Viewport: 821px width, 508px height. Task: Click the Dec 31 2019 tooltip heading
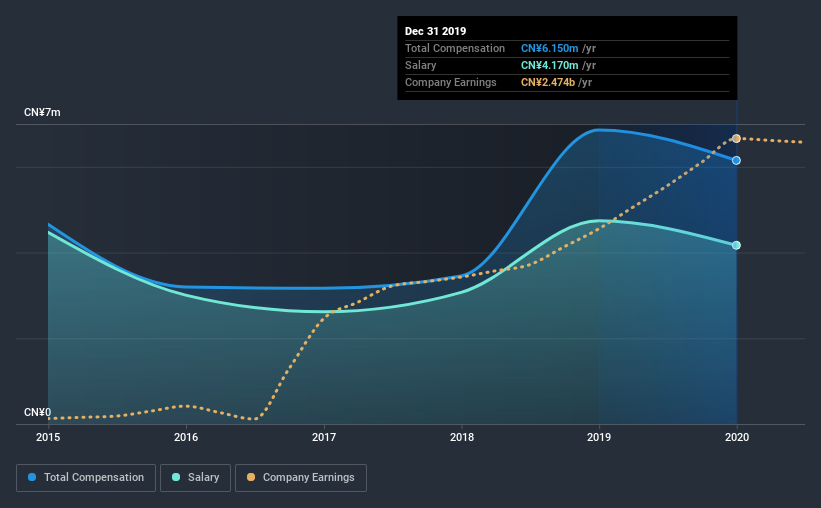(435, 31)
